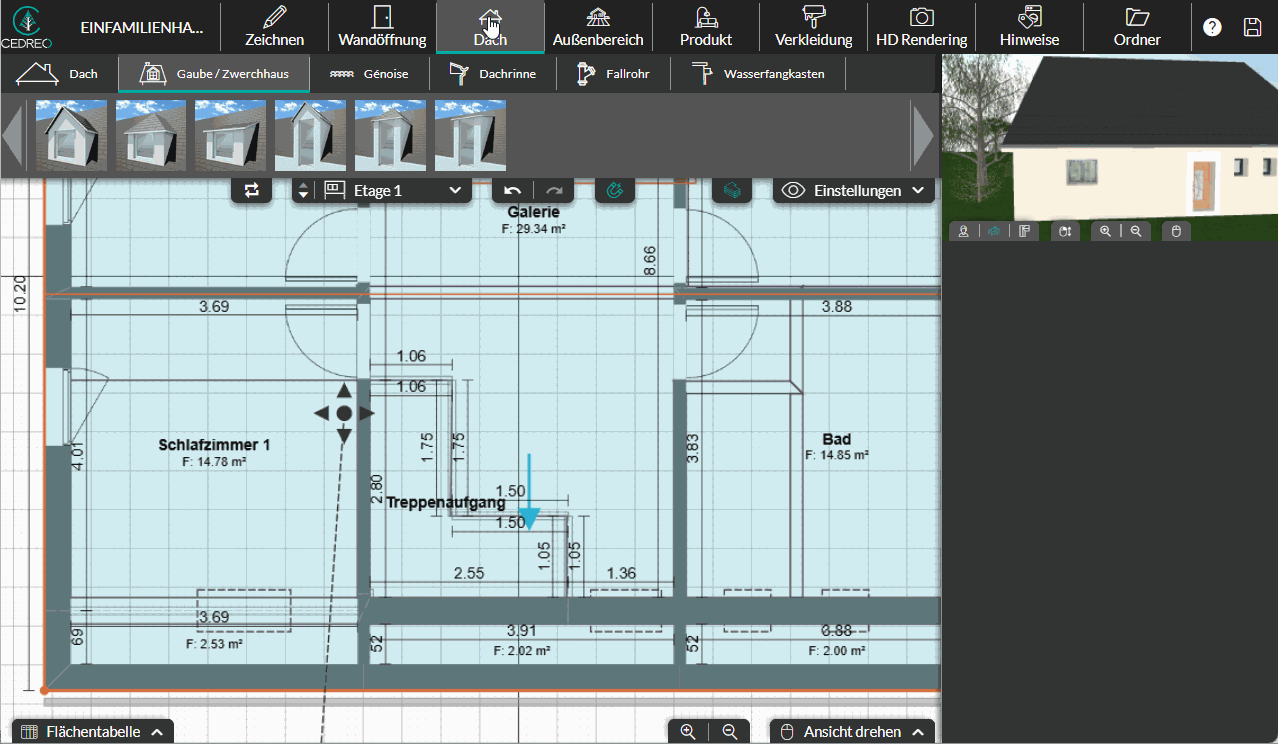Select the Bad room label
Image resolution: width=1278 pixels, height=744 pixels.
point(837,440)
